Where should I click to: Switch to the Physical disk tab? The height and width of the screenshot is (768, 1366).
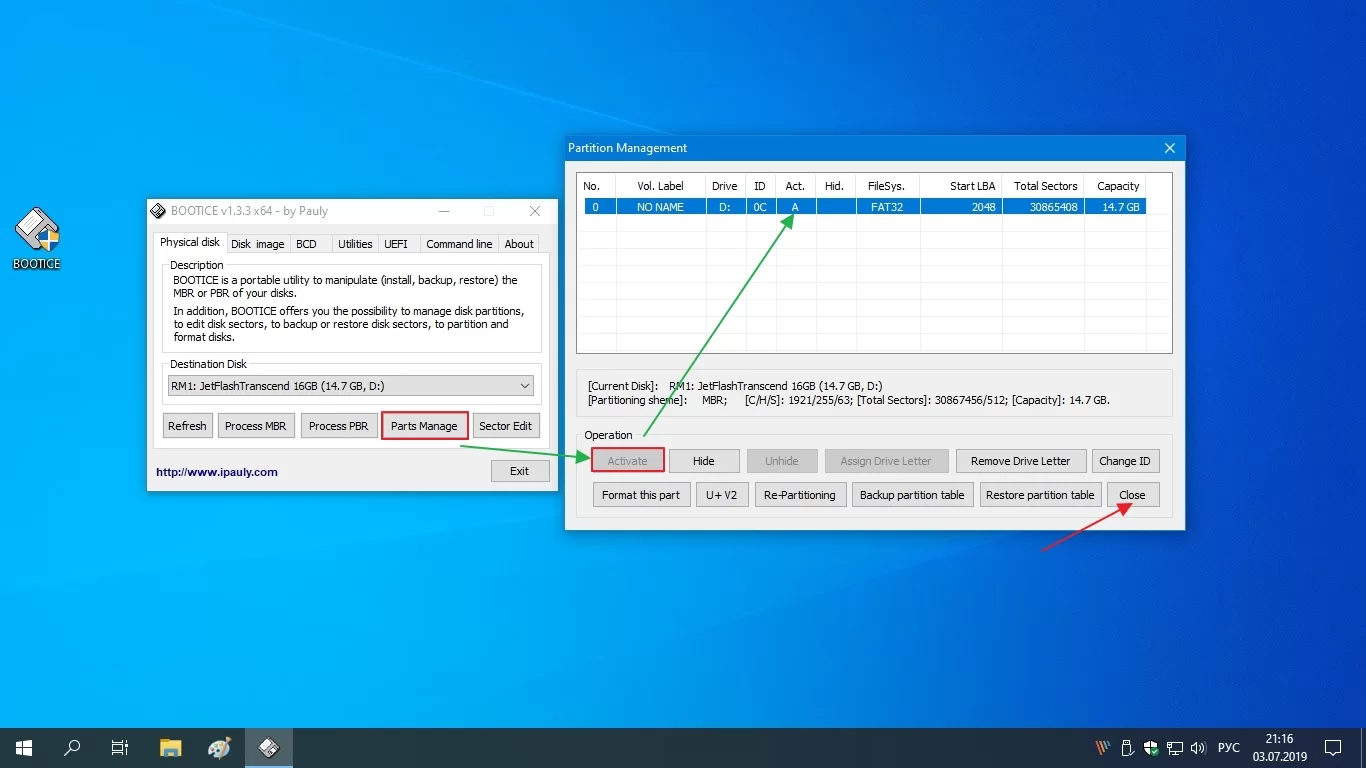click(190, 242)
